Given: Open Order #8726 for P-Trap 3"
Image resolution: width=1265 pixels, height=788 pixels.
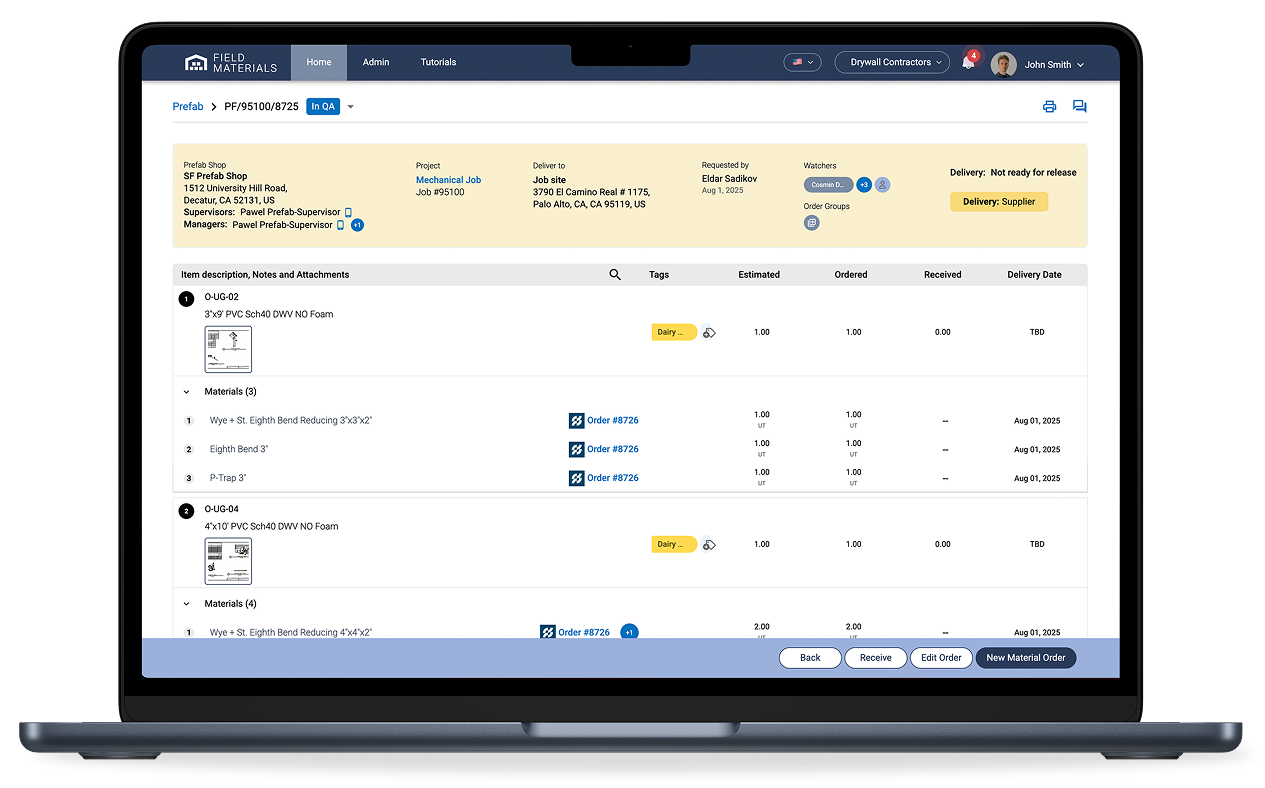Looking at the screenshot, I should [x=613, y=478].
